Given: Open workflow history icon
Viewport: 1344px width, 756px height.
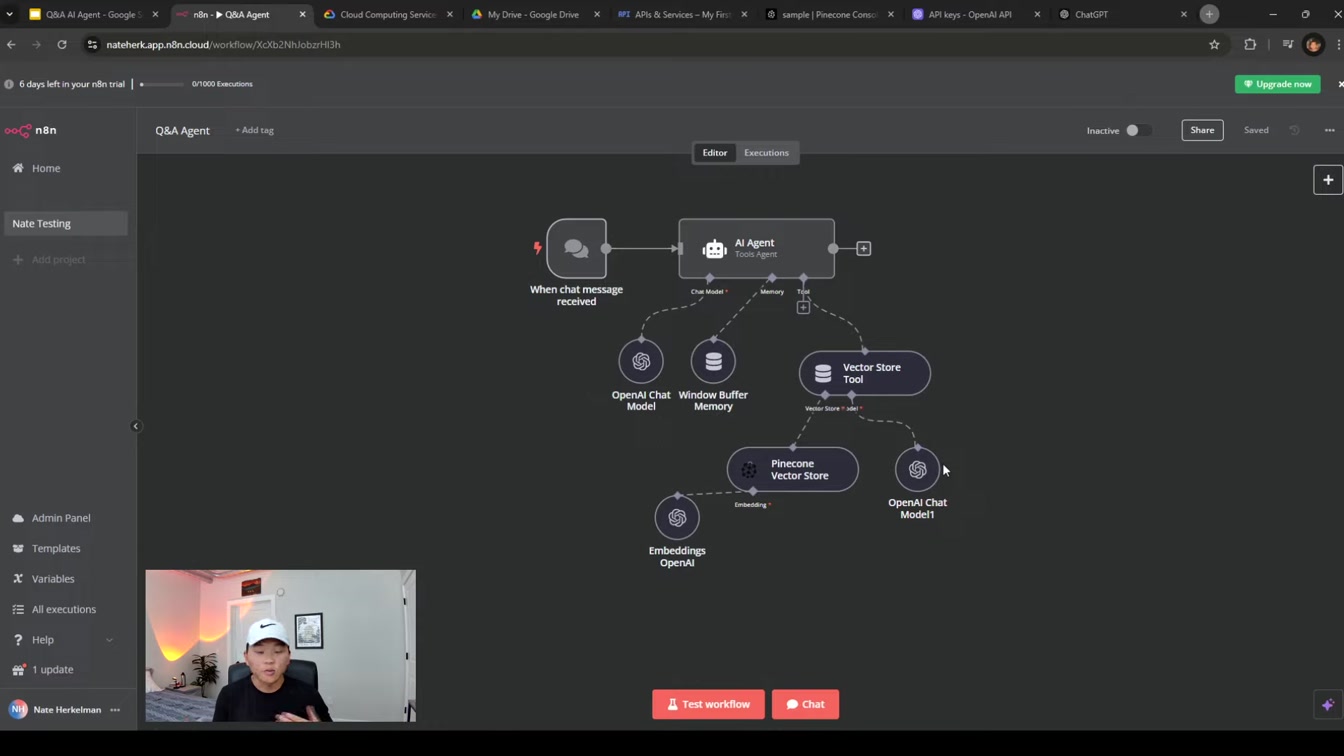Looking at the screenshot, I should 1294,130.
